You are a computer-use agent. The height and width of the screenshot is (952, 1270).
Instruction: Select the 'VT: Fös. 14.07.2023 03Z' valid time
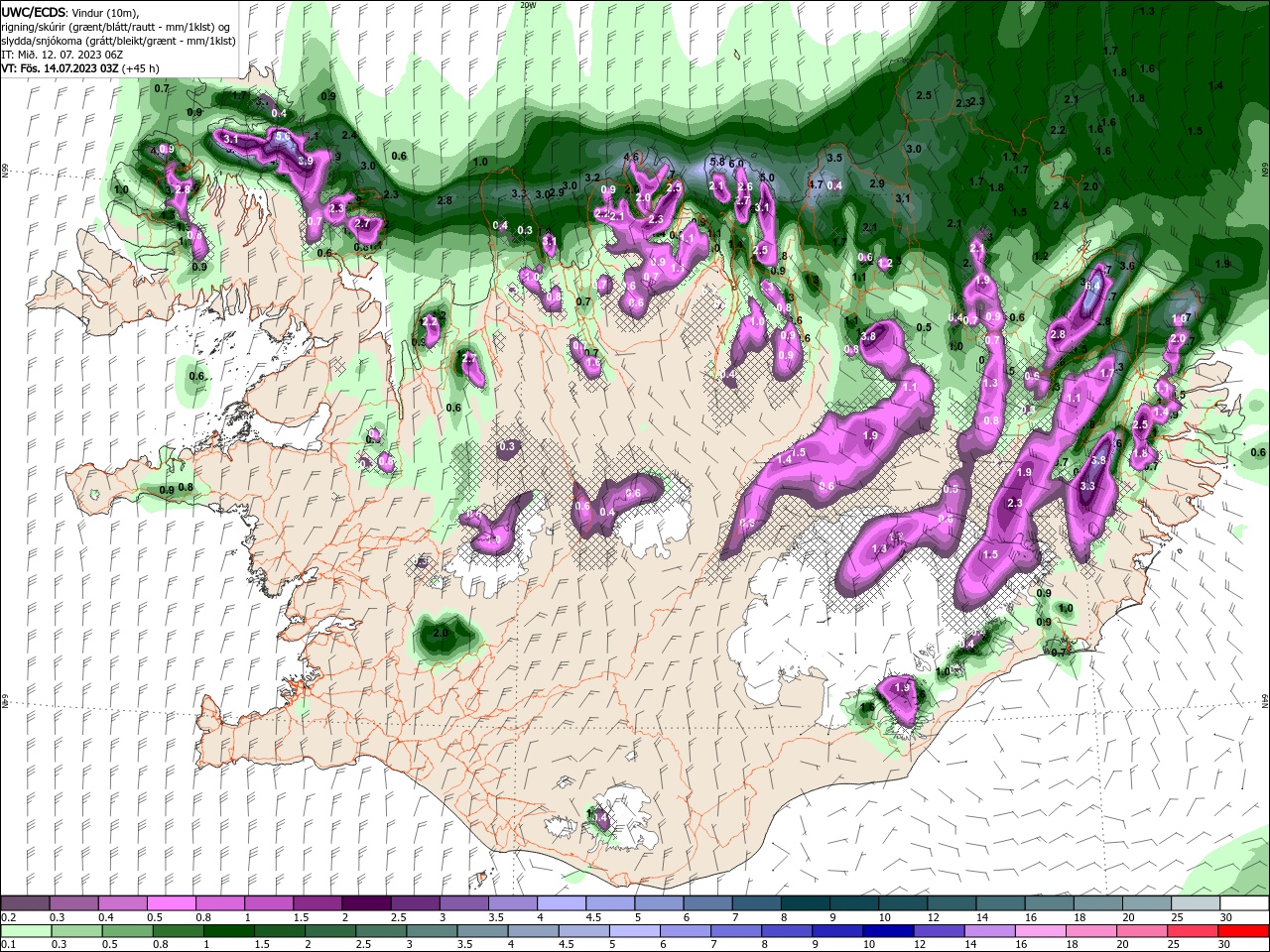[x=60, y=68]
